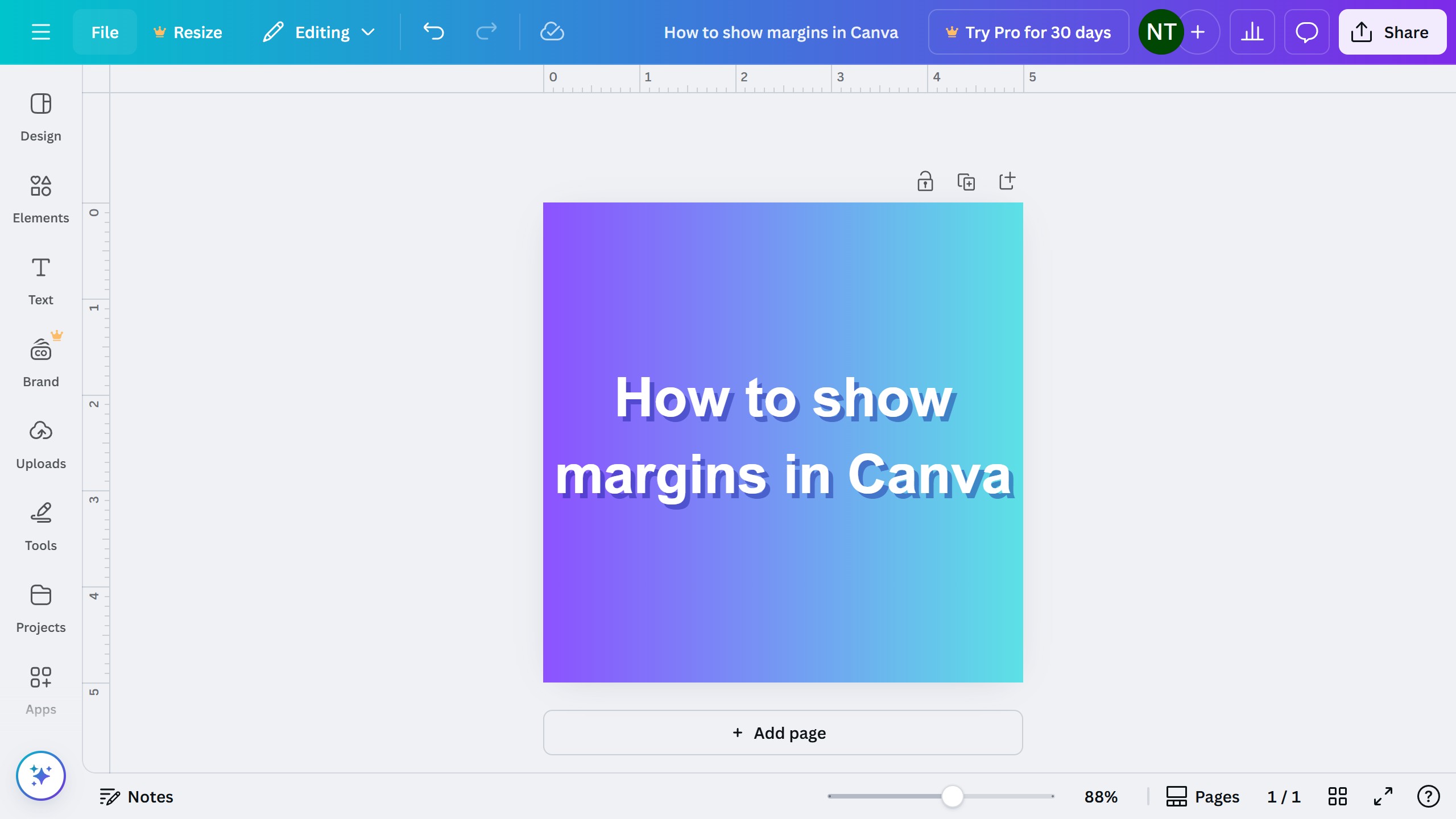Toggle grid view of pages
Viewport: 1456px width, 819px height.
pyautogui.click(x=1337, y=796)
